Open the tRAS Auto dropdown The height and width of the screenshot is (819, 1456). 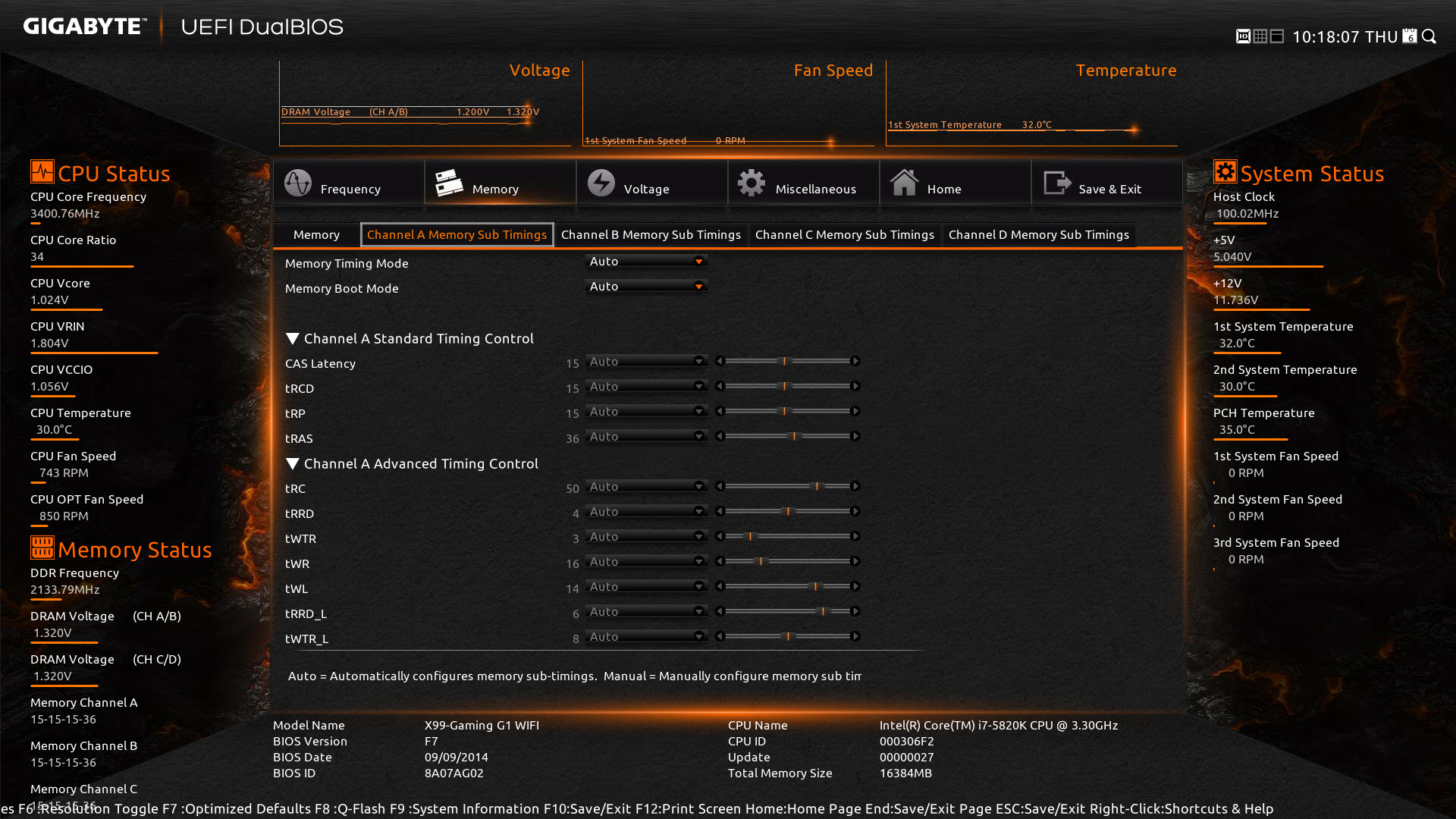point(647,437)
